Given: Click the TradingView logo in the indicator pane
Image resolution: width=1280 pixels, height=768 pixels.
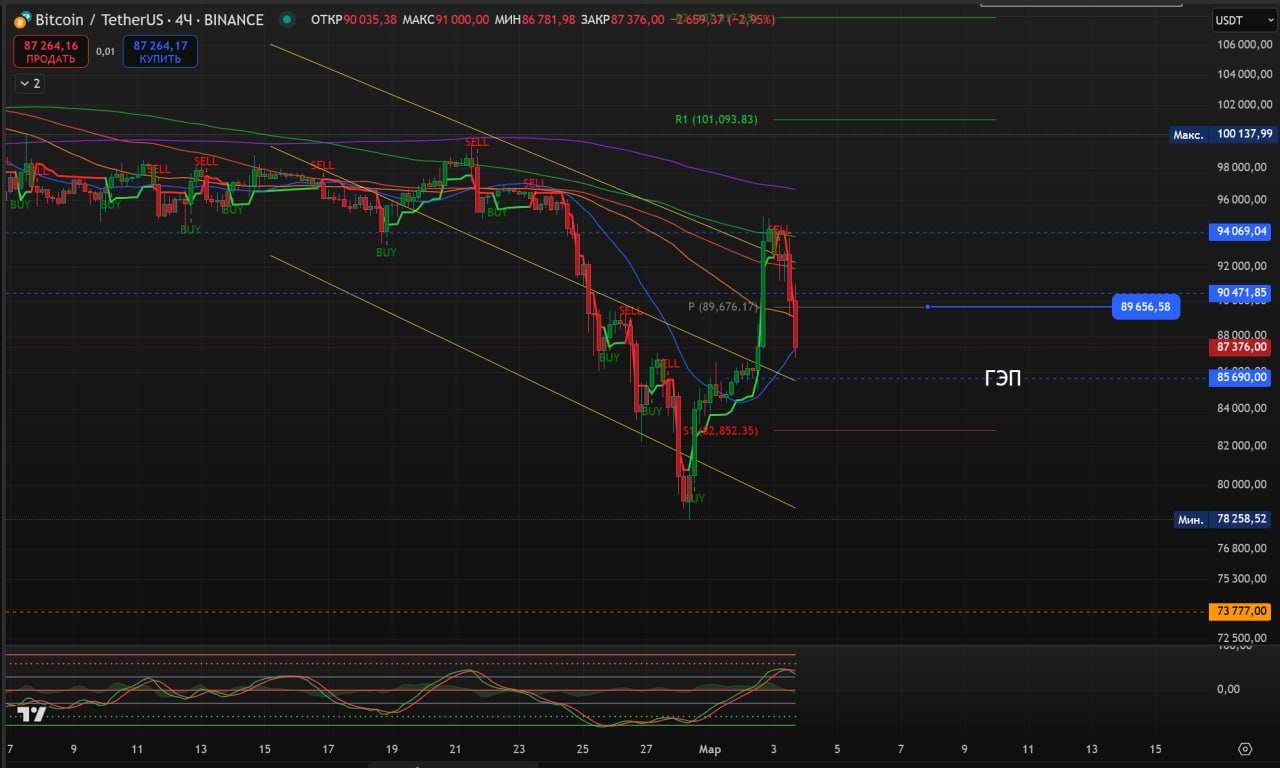Looking at the screenshot, I should pos(32,714).
